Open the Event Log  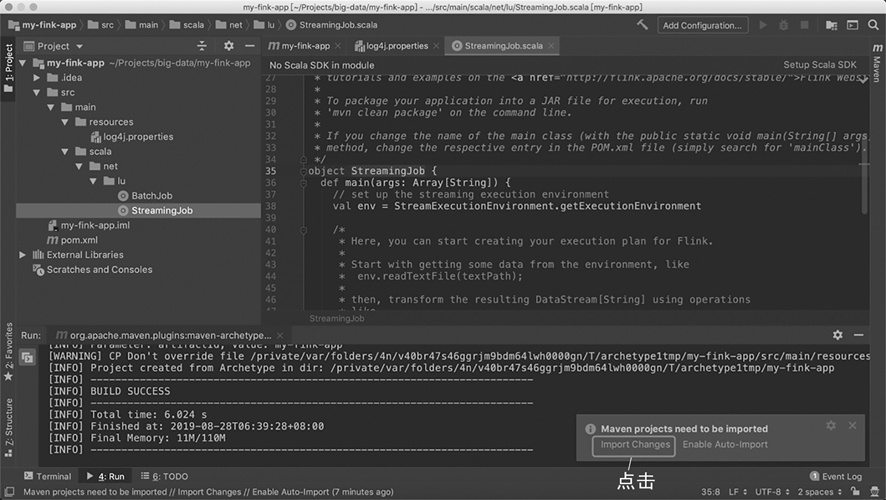(836, 476)
